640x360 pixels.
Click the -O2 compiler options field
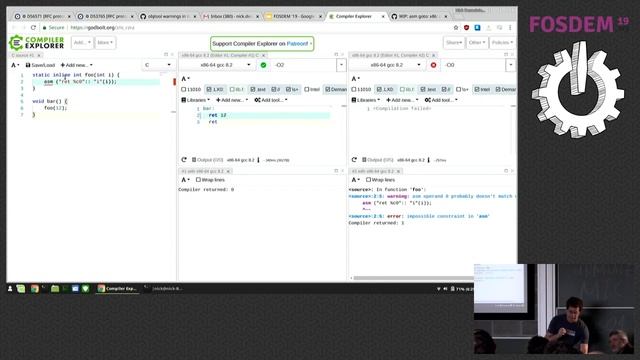304,65
